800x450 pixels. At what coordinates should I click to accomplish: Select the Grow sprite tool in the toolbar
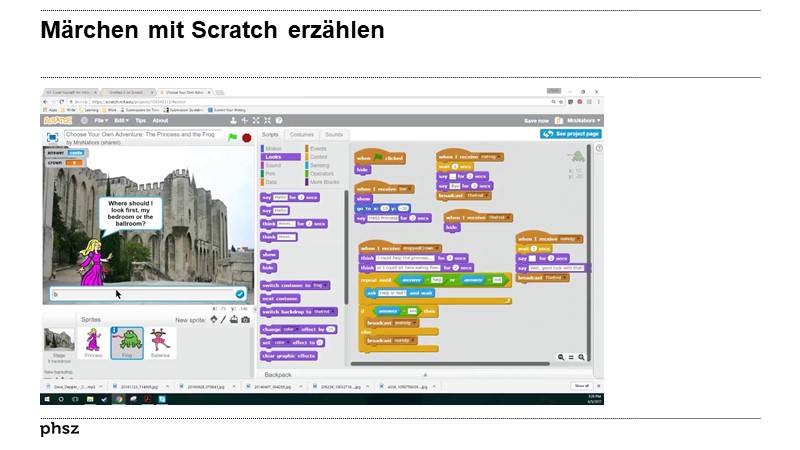pyautogui.click(x=256, y=120)
